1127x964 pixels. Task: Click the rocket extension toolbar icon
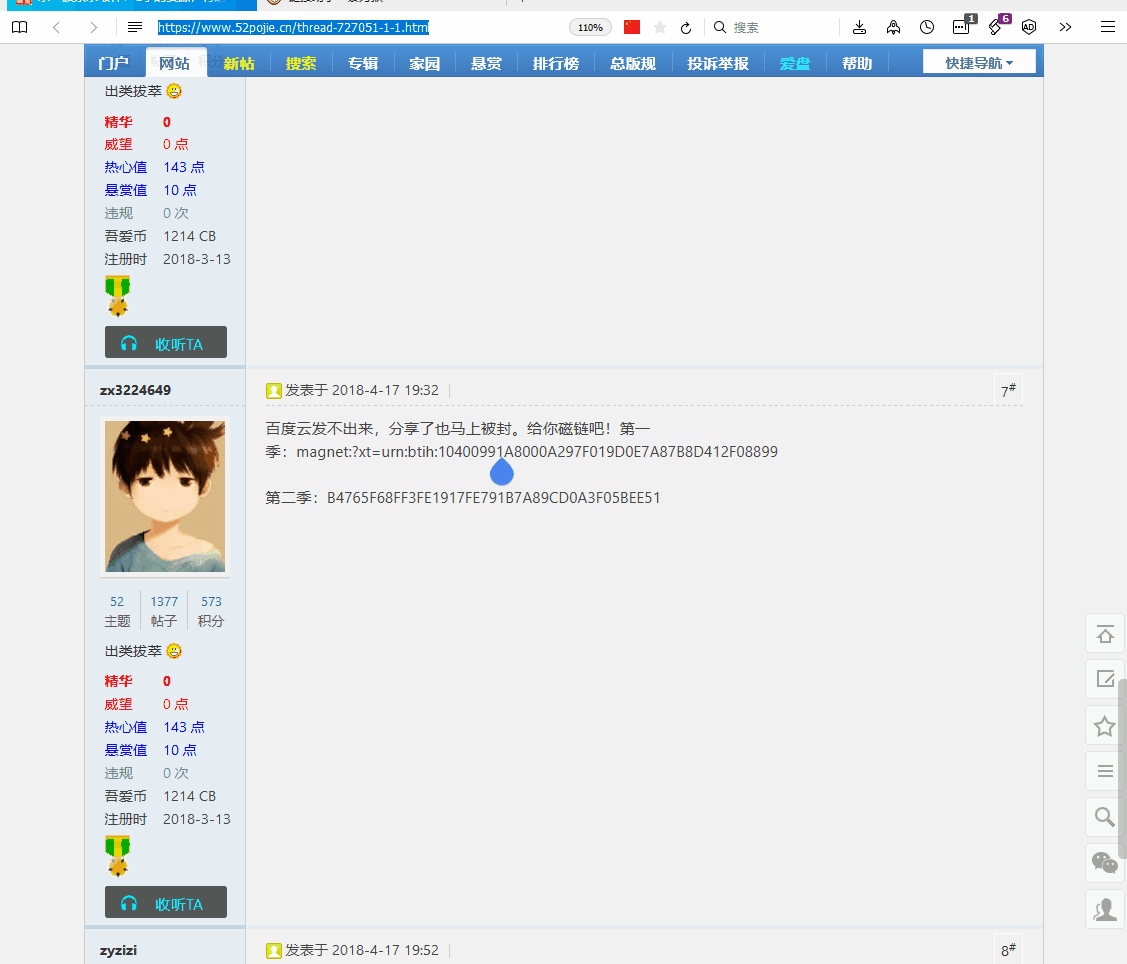[x=894, y=27]
